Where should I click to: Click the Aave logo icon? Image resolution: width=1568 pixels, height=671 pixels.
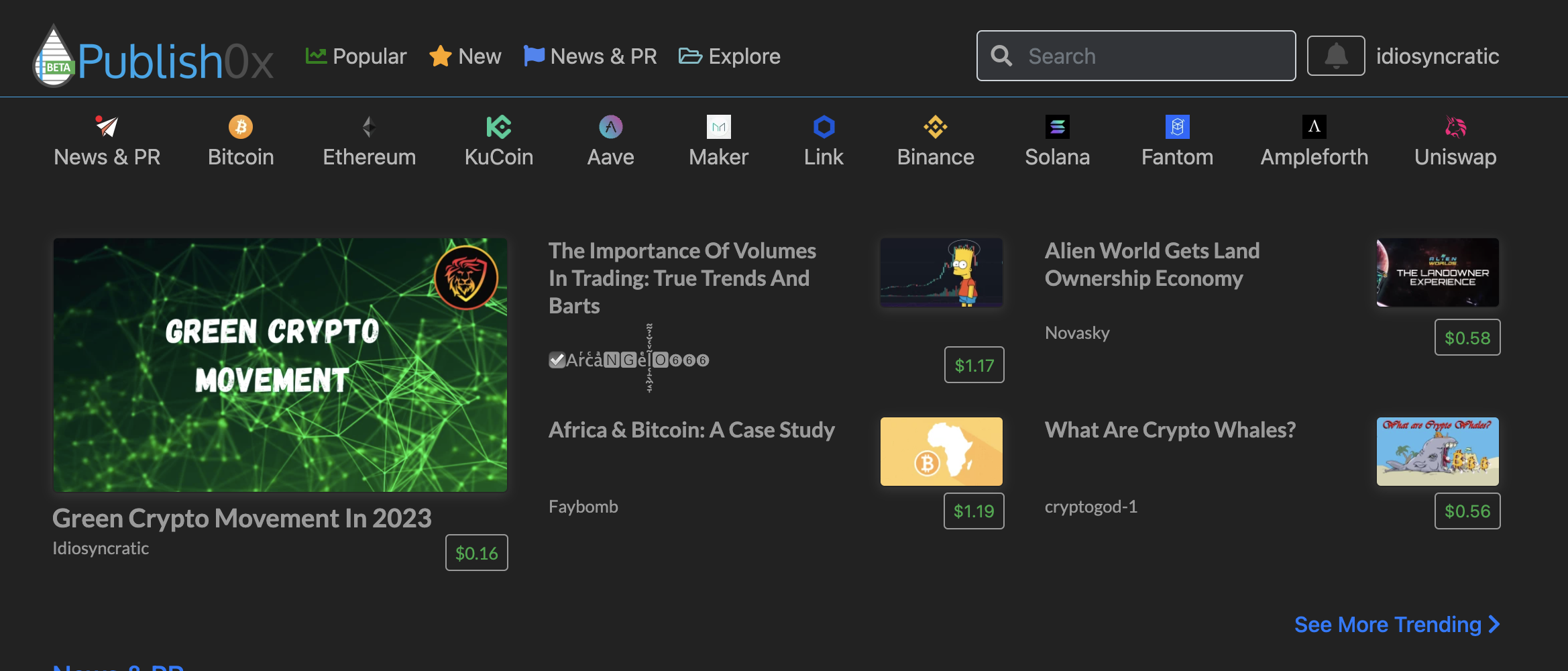pyautogui.click(x=610, y=126)
